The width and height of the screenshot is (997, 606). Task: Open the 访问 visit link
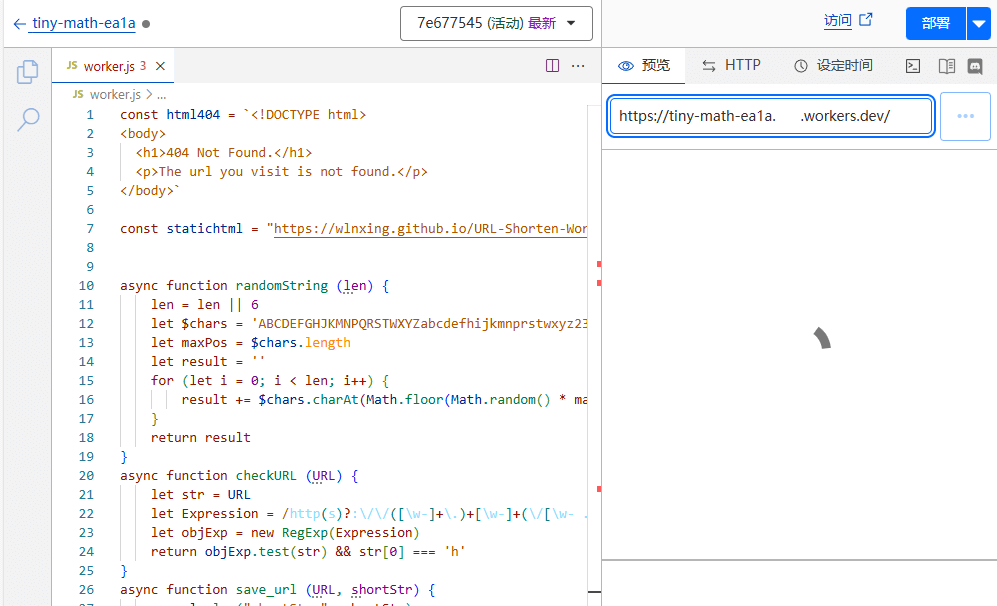point(848,20)
